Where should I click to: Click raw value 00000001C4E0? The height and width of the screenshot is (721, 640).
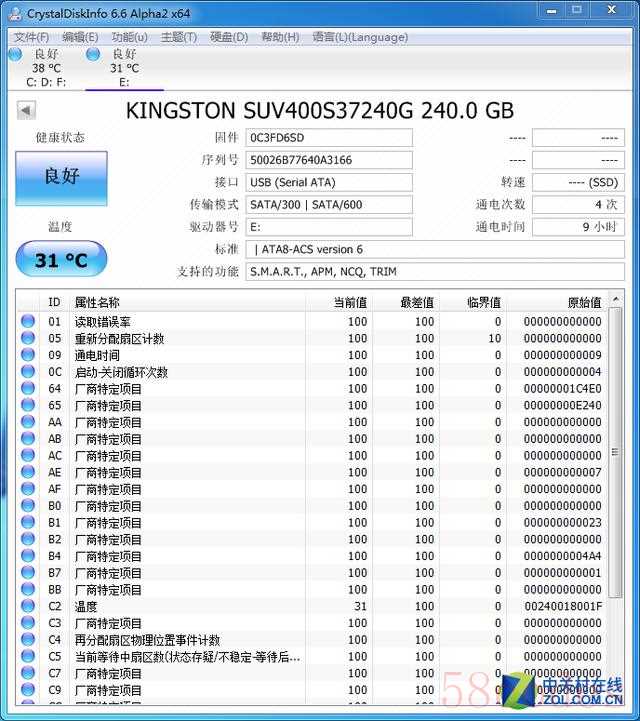[562, 389]
